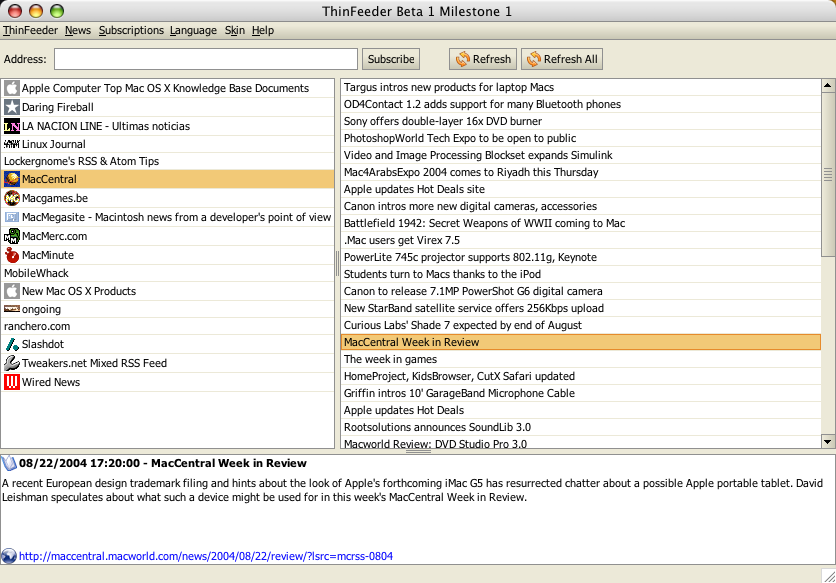Focus the Address input field
Viewport: 836px width, 583px height.
206,59
